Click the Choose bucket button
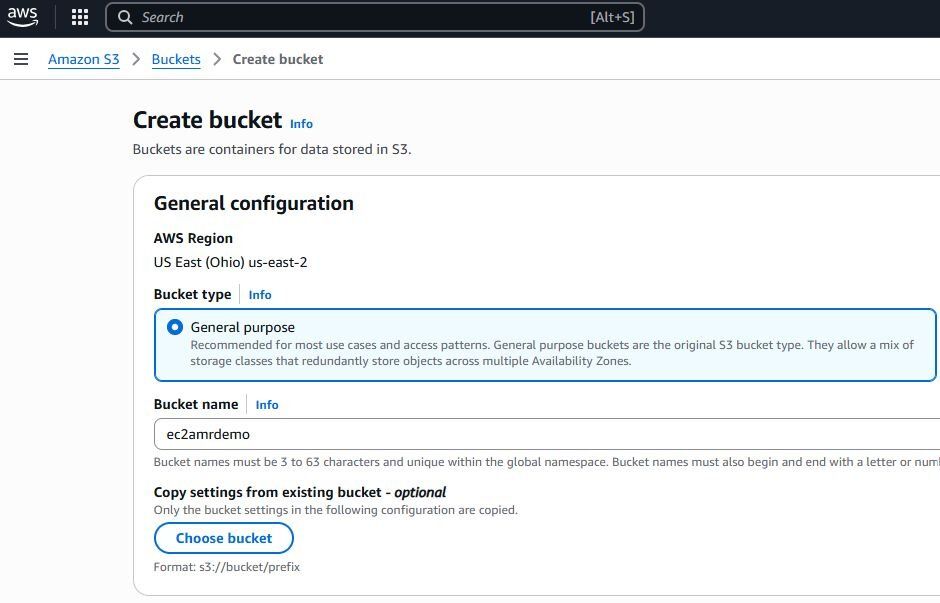Screen dimensions: 940x603 pyautogui.click(x=223, y=538)
